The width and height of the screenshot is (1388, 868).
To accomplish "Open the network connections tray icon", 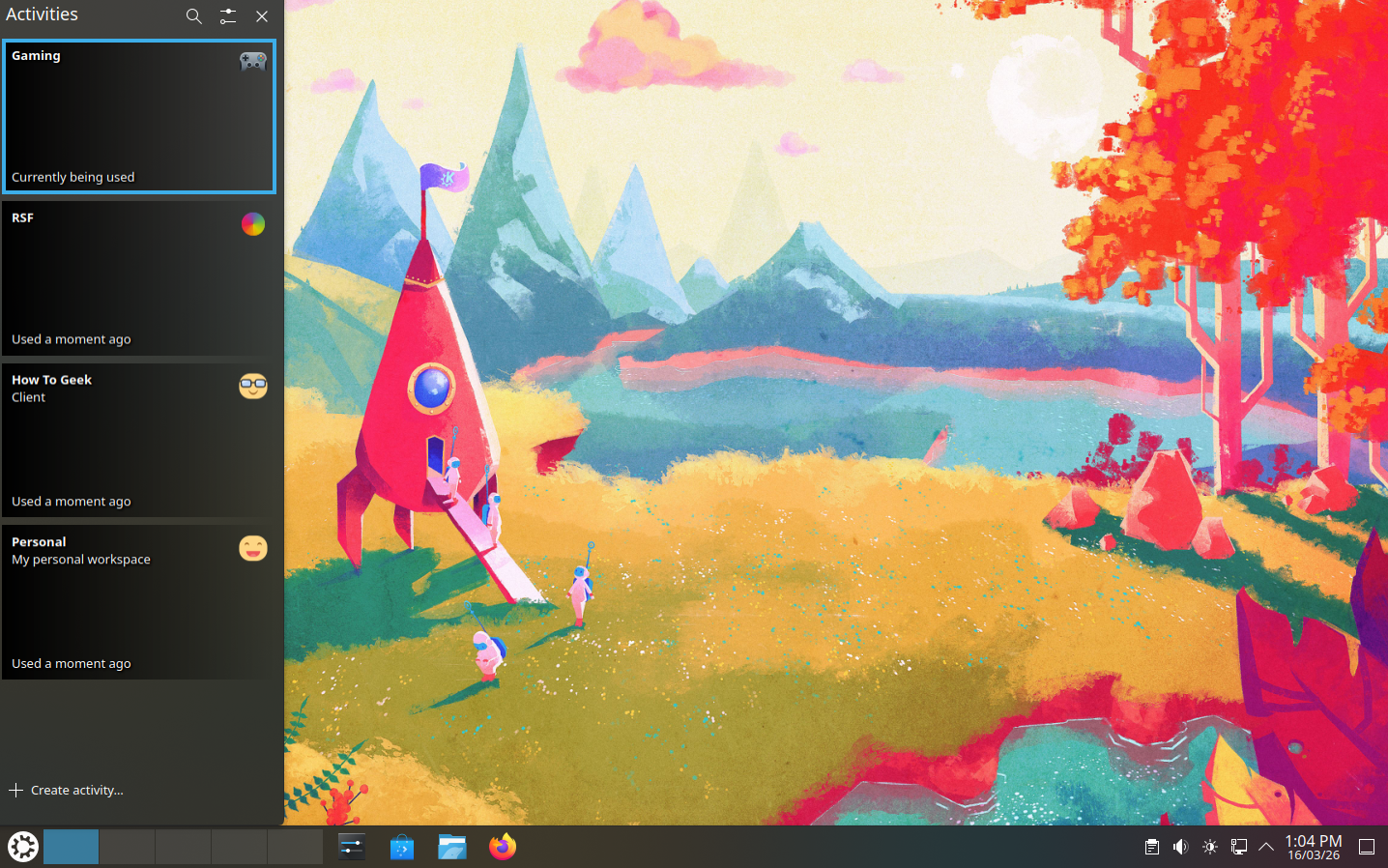I will click(x=1238, y=847).
